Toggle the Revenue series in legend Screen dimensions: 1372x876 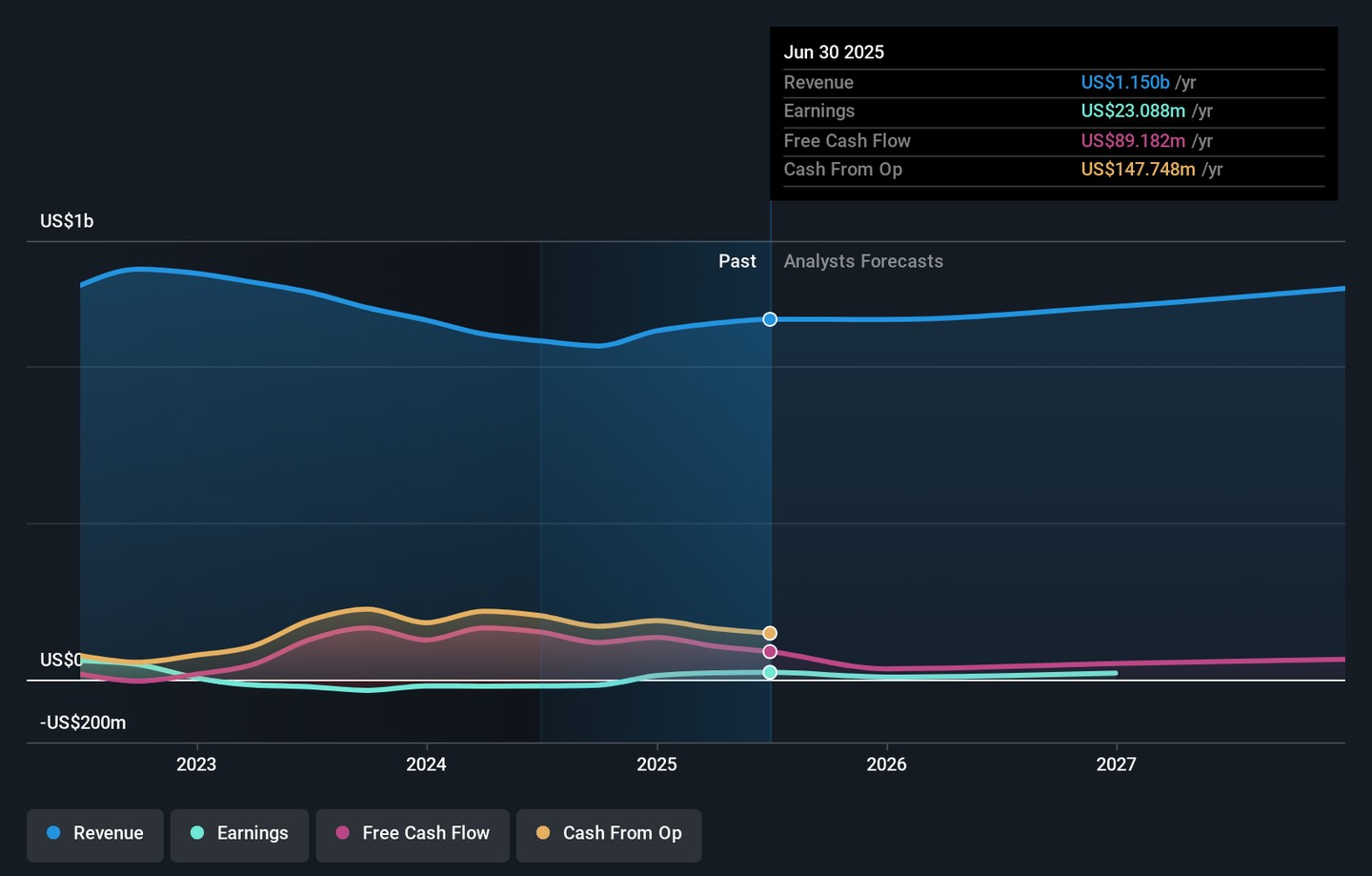[95, 834]
